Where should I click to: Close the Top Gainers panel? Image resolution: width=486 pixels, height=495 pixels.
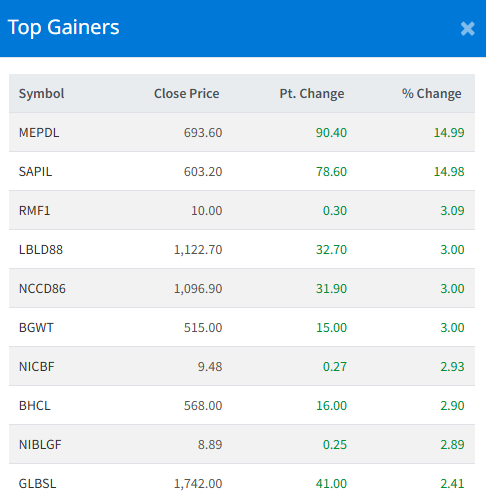(467, 29)
